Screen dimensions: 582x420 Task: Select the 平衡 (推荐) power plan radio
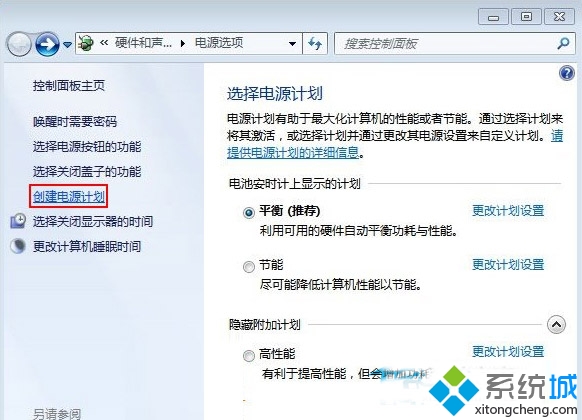pyautogui.click(x=249, y=213)
